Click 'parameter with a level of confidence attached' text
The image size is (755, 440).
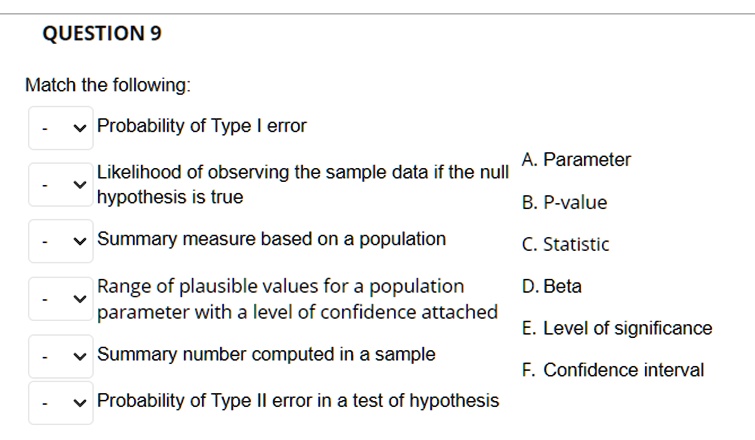(297, 312)
